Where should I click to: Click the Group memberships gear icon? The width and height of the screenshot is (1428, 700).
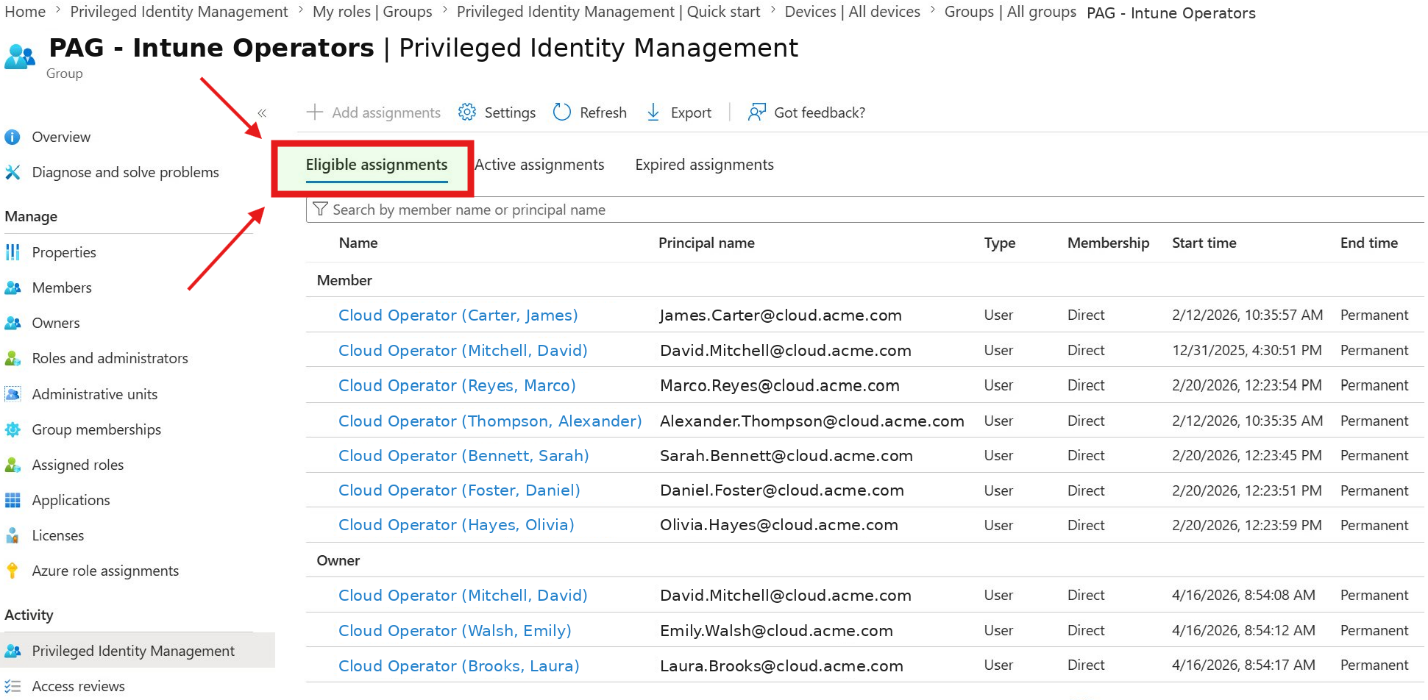pos(12,429)
